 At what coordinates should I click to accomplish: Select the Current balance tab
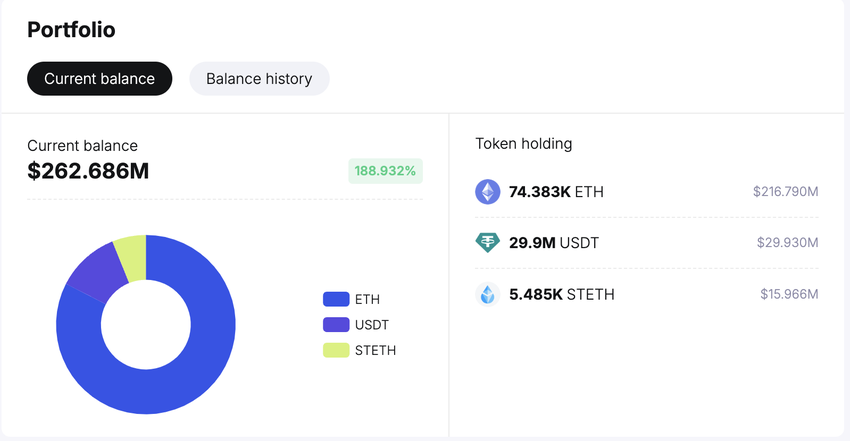(x=99, y=79)
